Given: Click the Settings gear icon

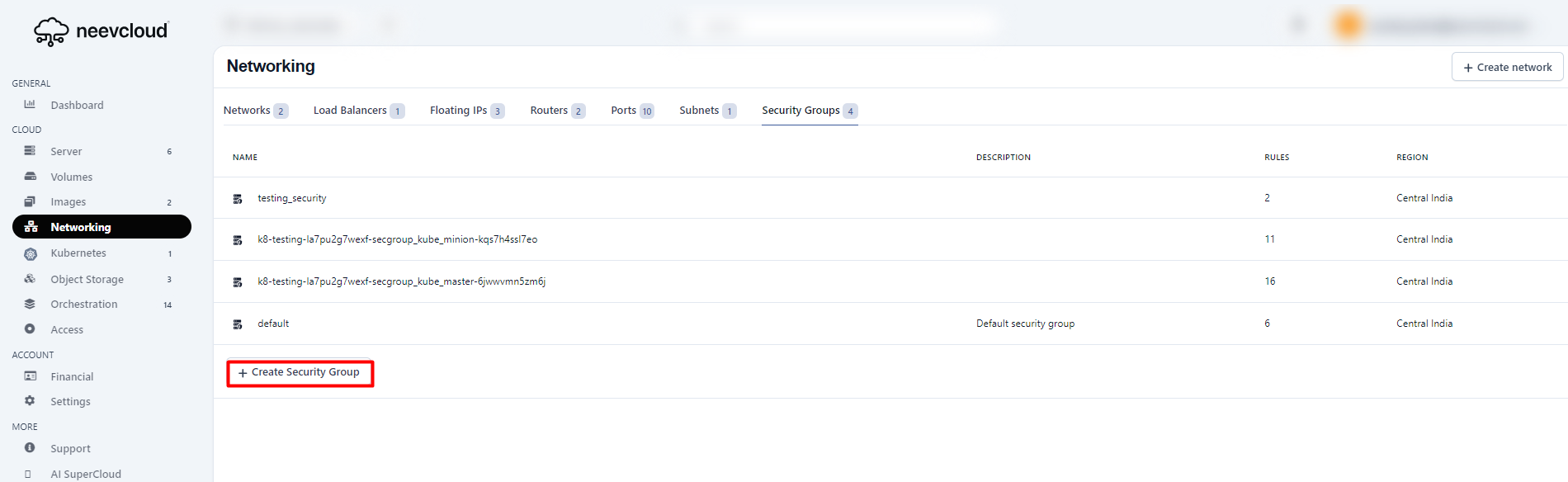Looking at the screenshot, I should pos(30,401).
